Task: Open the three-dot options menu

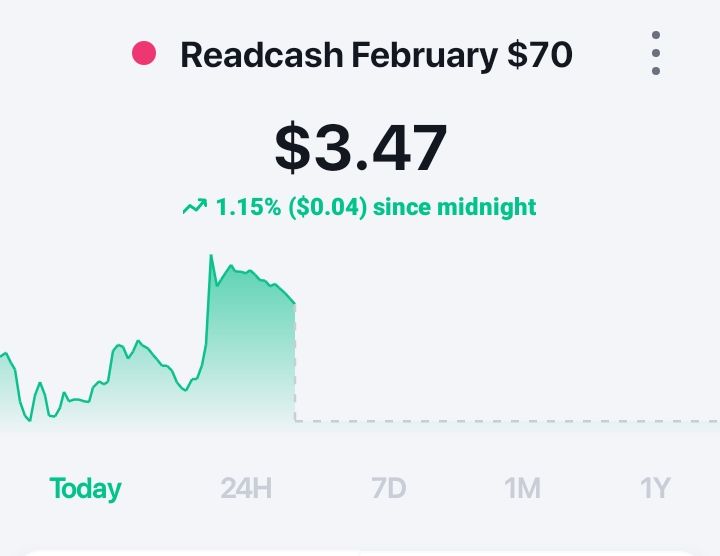Action: pos(656,53)
